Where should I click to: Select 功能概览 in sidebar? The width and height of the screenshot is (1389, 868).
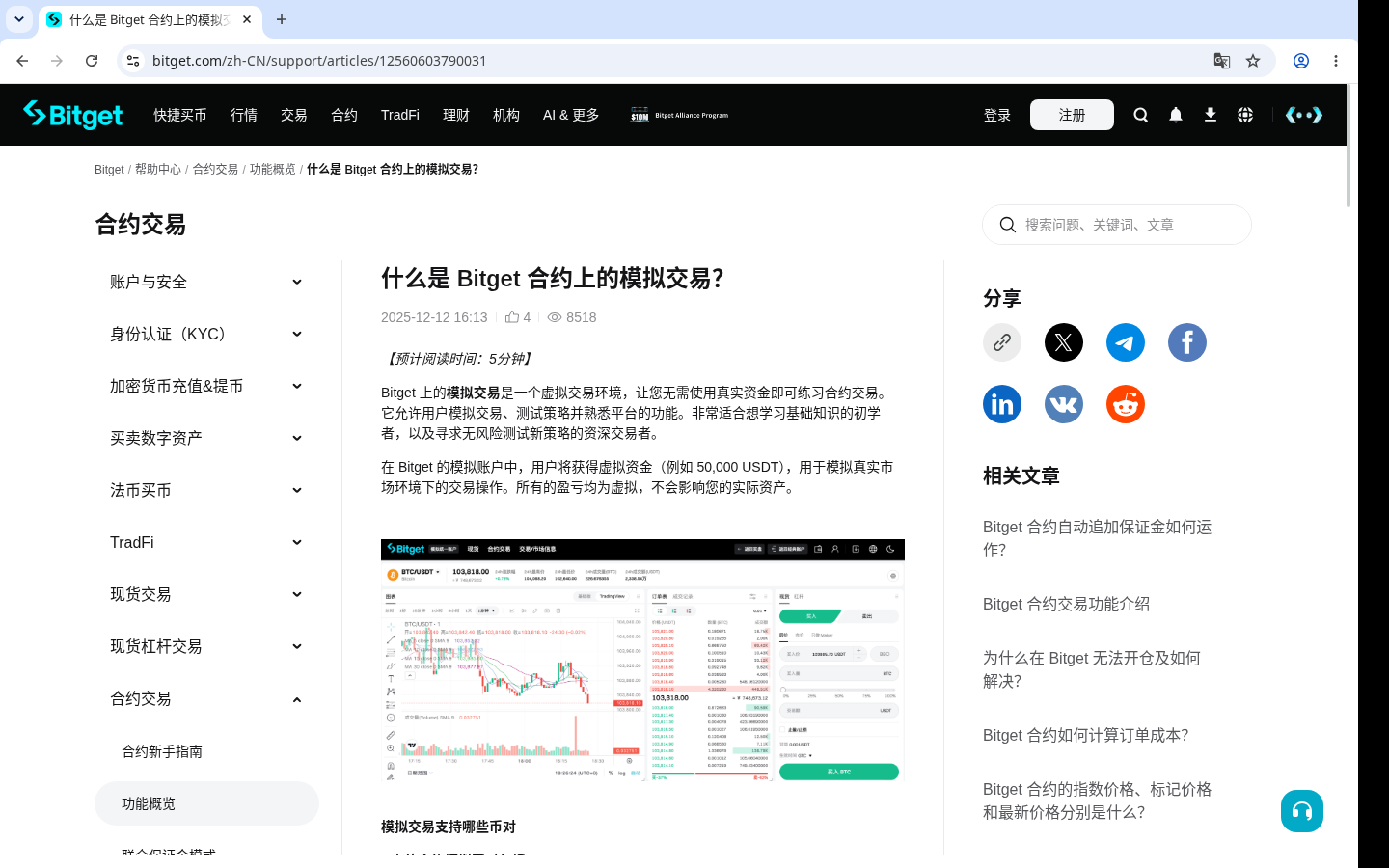click(x=206, y=803)
